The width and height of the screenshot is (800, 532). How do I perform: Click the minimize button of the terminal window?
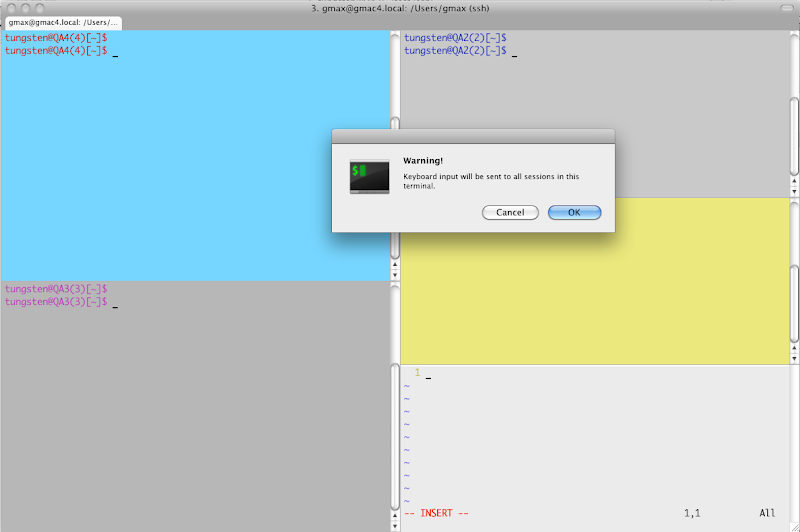[26, 8]
